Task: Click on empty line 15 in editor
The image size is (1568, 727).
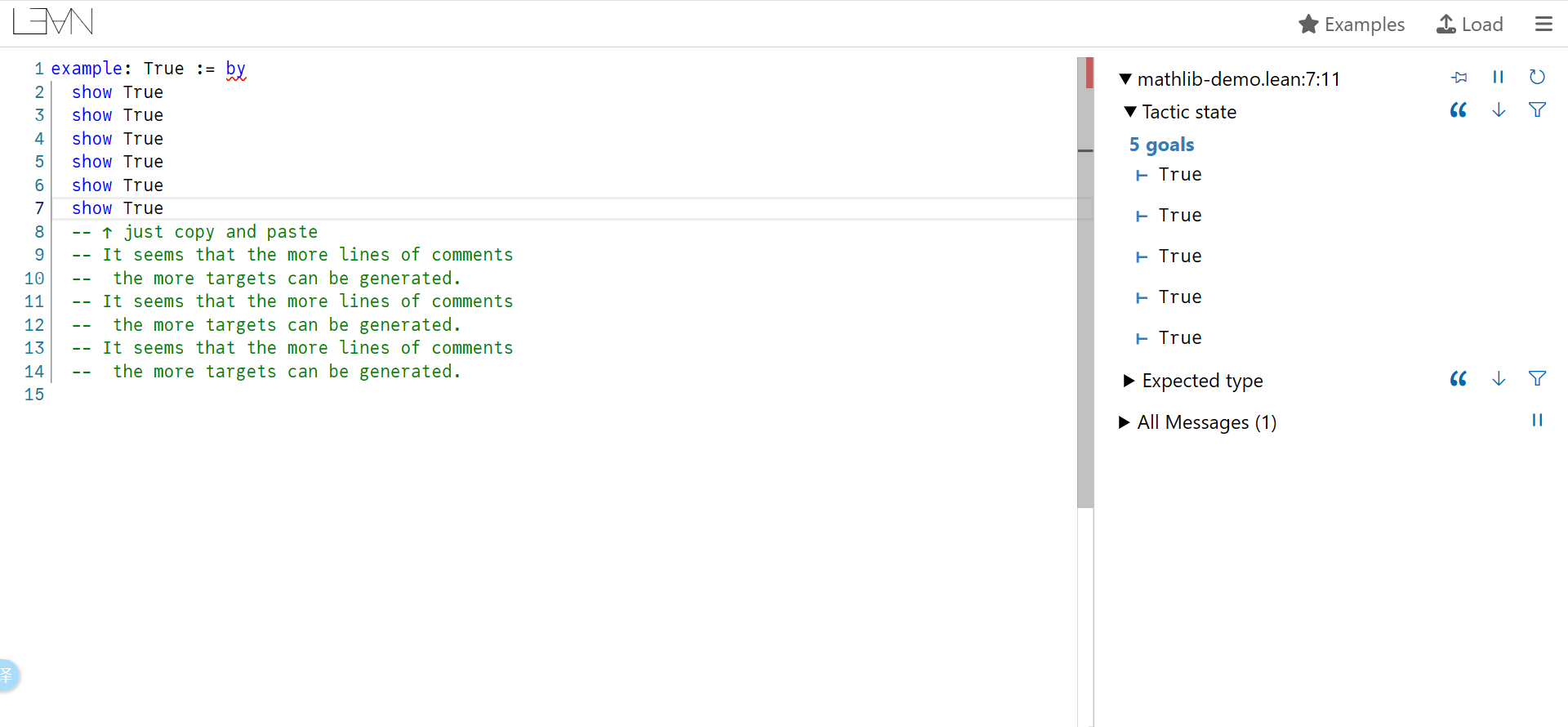Action: 563,395
